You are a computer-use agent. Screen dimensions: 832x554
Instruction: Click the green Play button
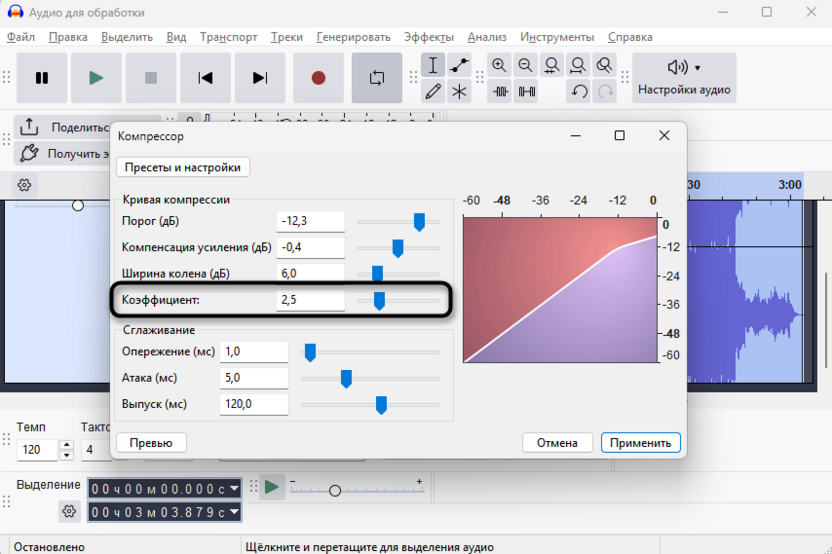point(96,78)
